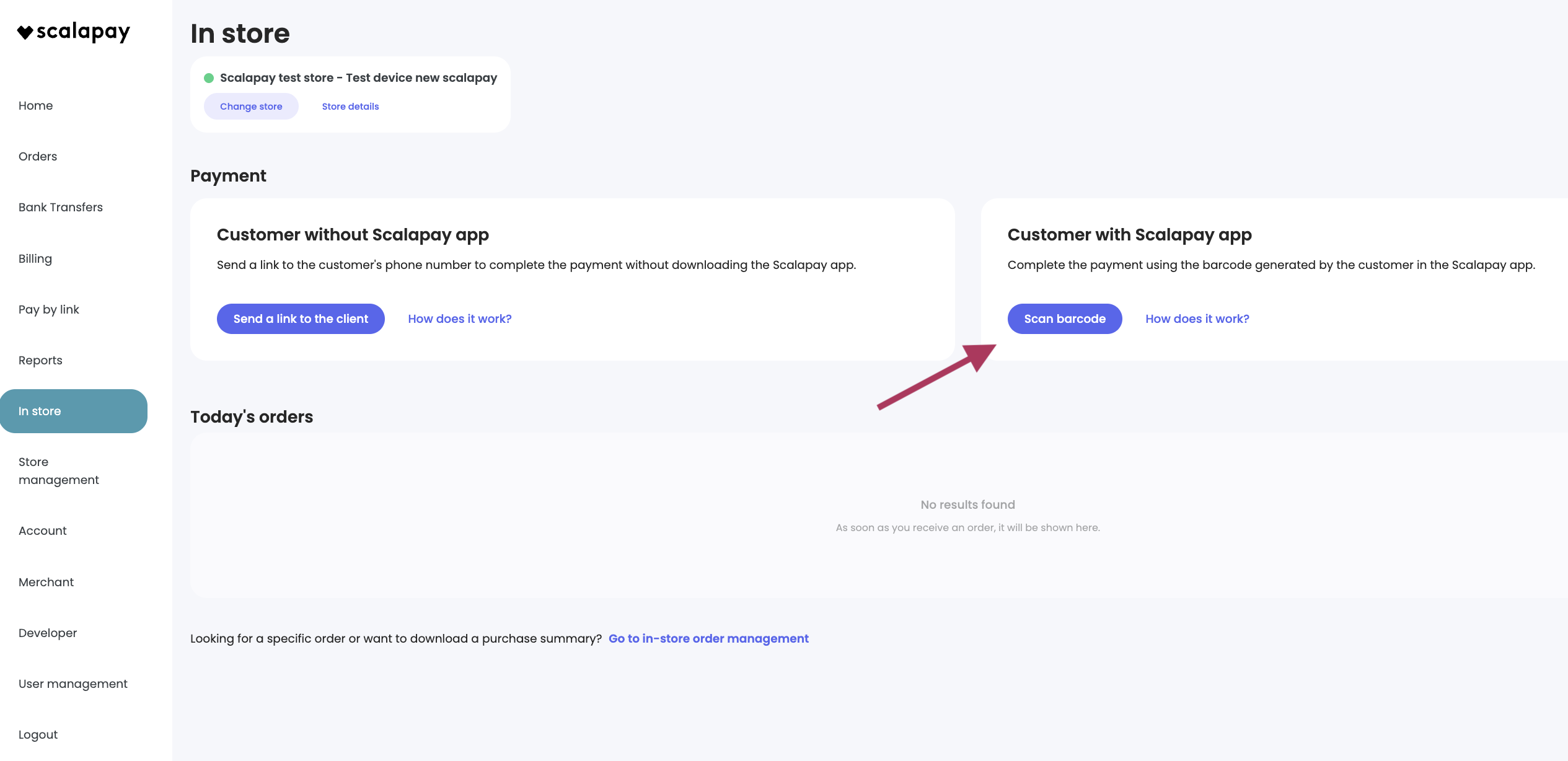Open the Pay by link section
This screenshot has height=761, width=1568.
(x=49, y=310)
